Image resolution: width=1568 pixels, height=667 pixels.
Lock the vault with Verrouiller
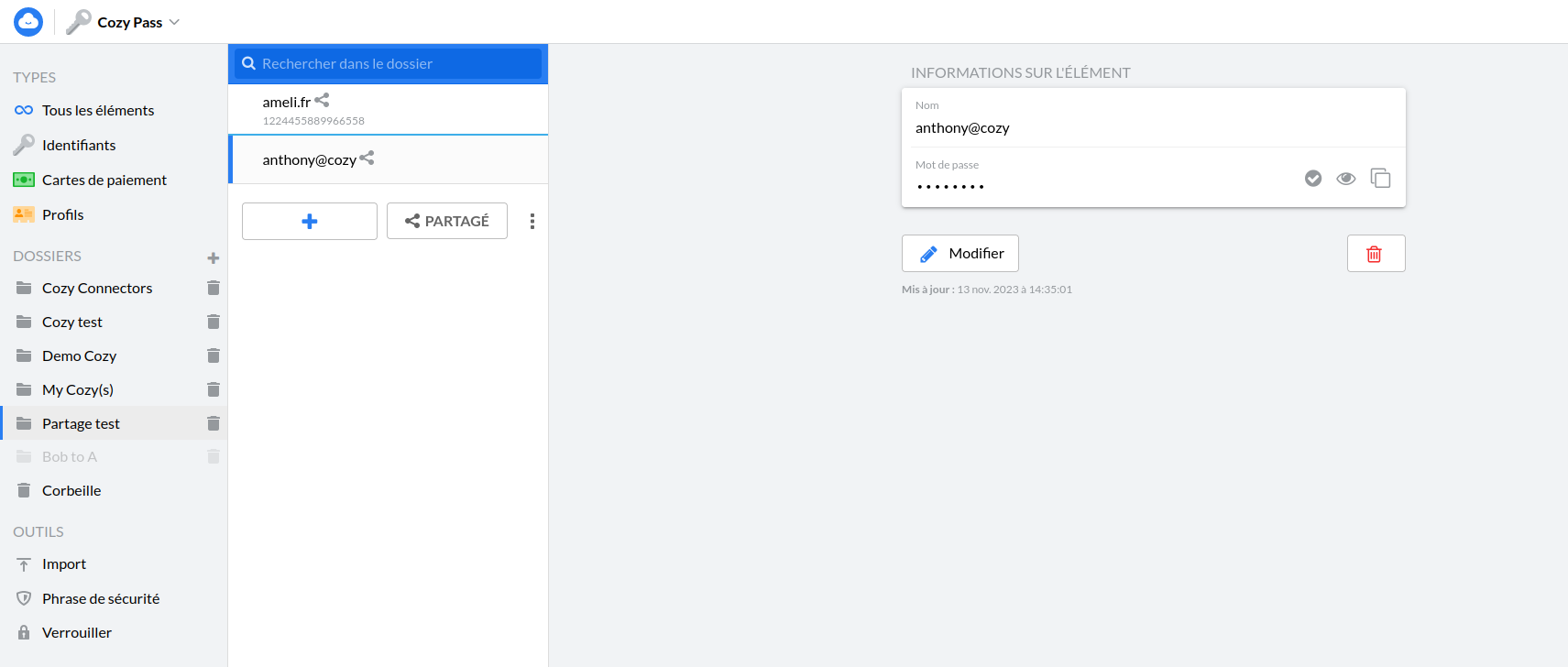pos(77,632)
